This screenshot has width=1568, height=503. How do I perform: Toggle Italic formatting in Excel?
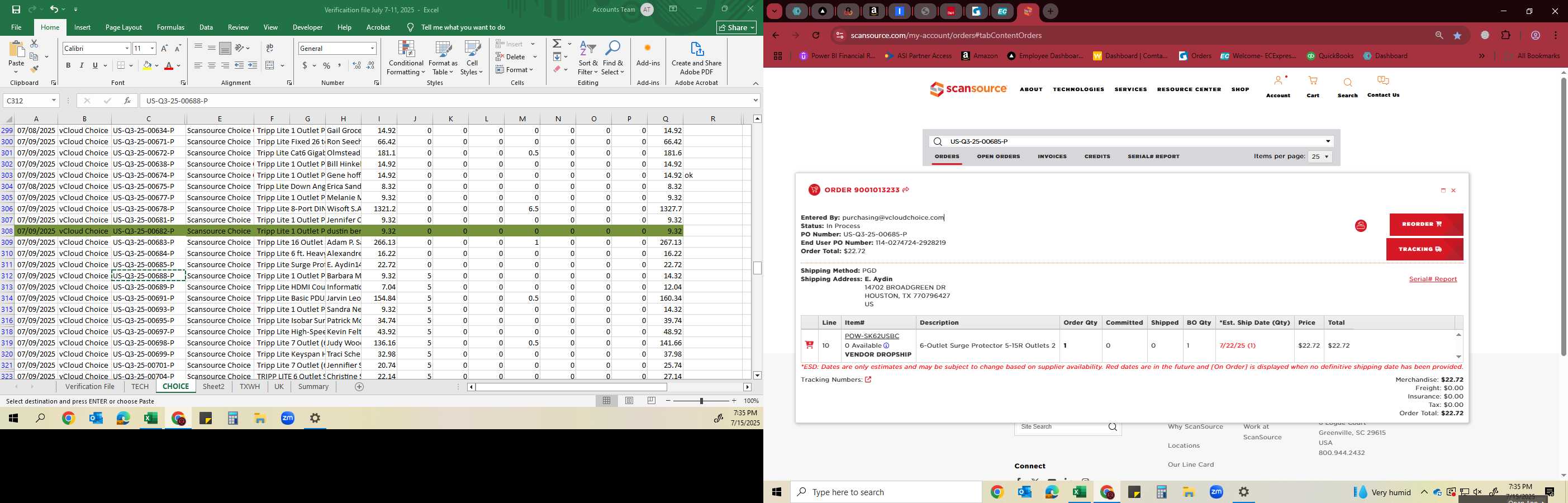(x=82, y=65)
